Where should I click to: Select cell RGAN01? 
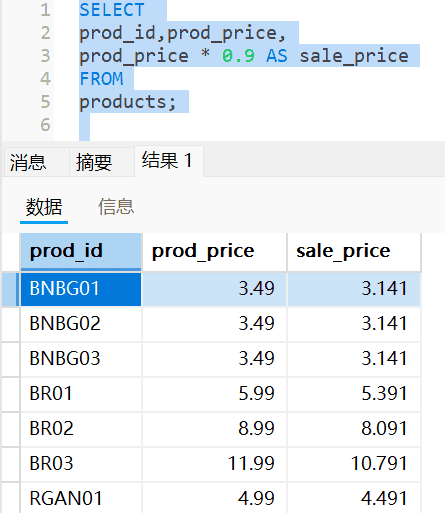coord(81,498)
